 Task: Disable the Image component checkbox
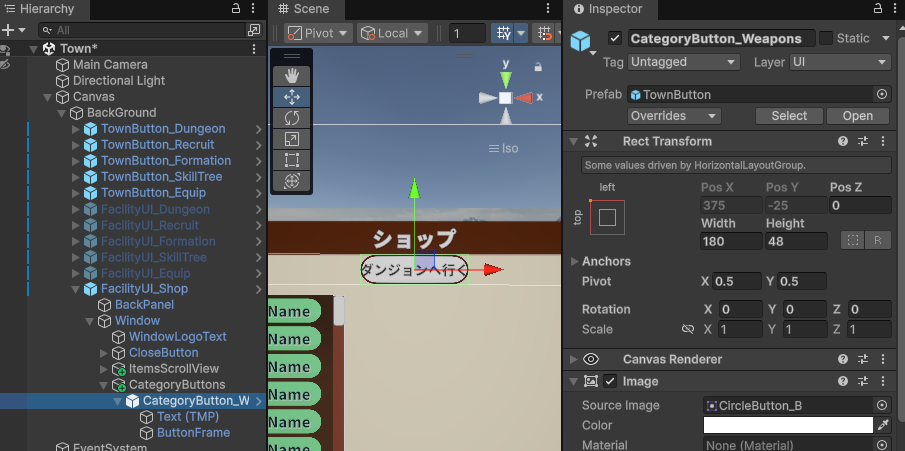pos(610,381)
